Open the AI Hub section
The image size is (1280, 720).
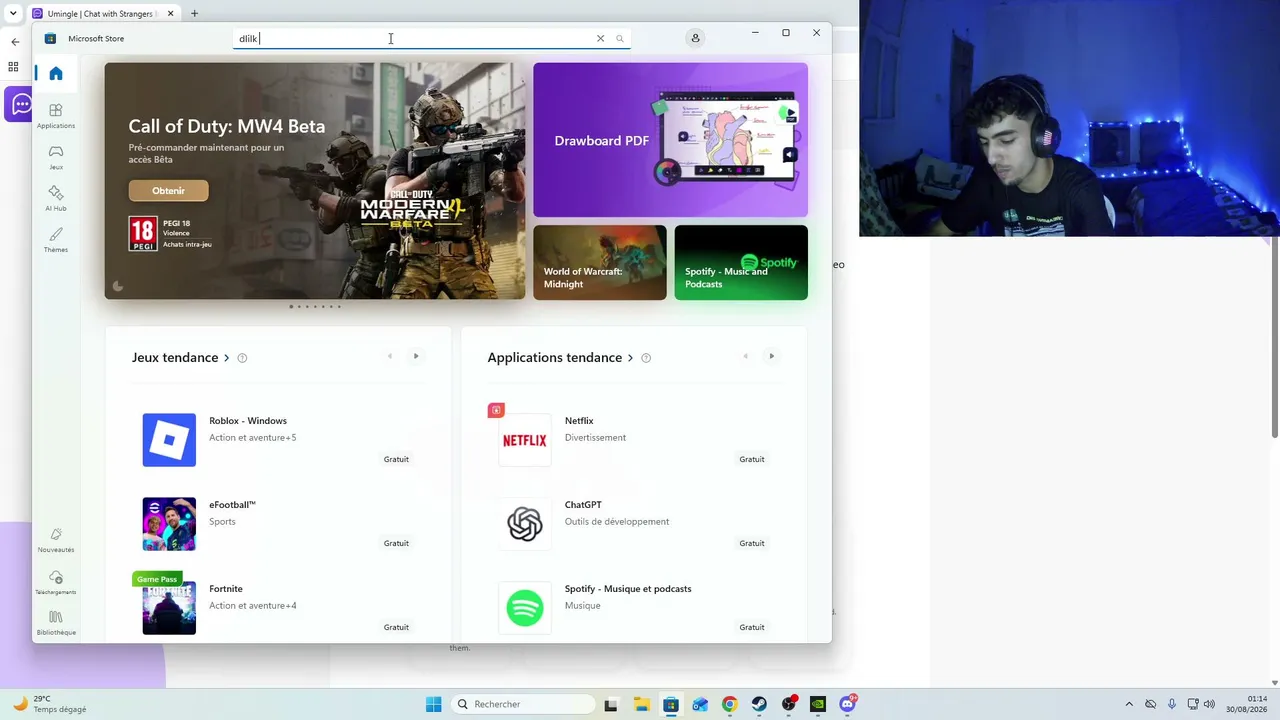(56, 198)
